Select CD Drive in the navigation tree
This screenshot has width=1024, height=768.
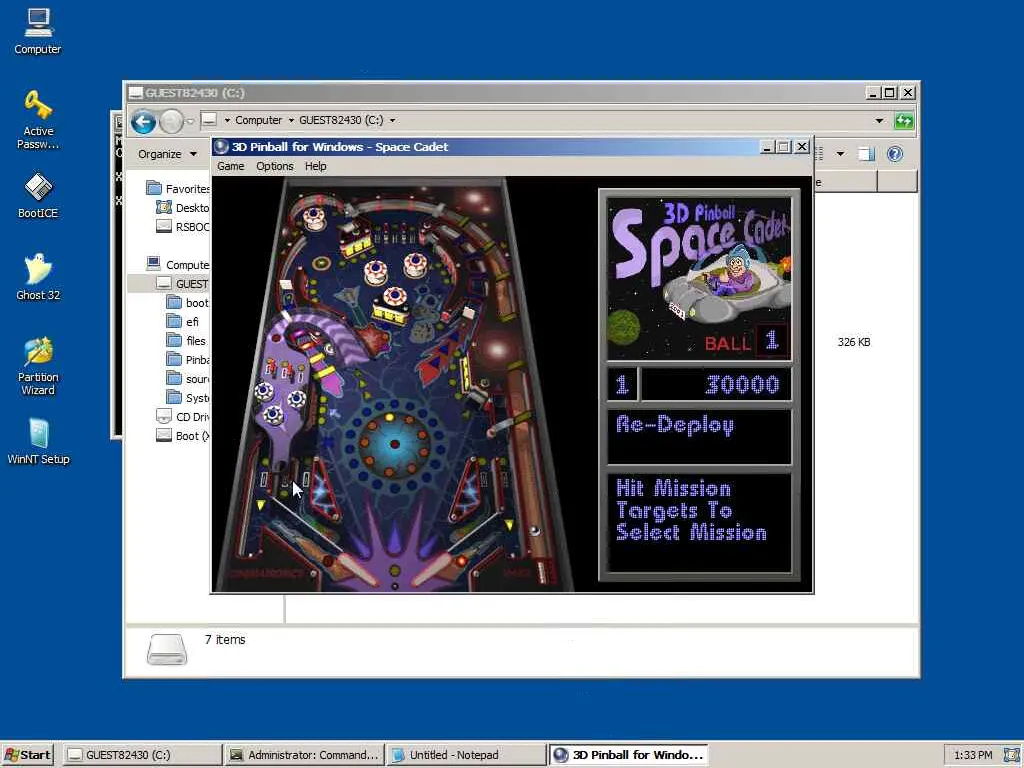[183, 417]
